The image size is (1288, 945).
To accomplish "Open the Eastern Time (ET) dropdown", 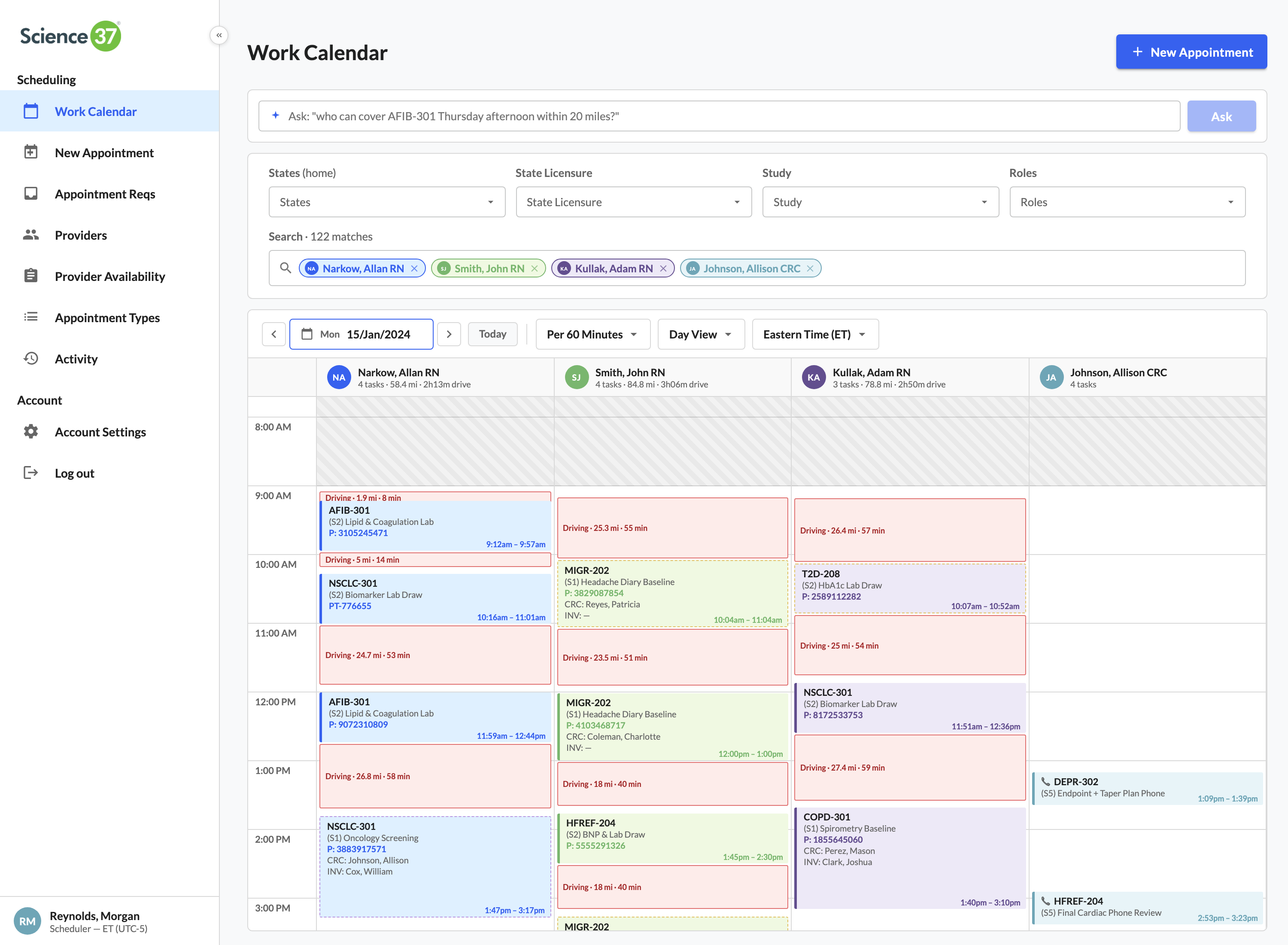I will 815,334.
